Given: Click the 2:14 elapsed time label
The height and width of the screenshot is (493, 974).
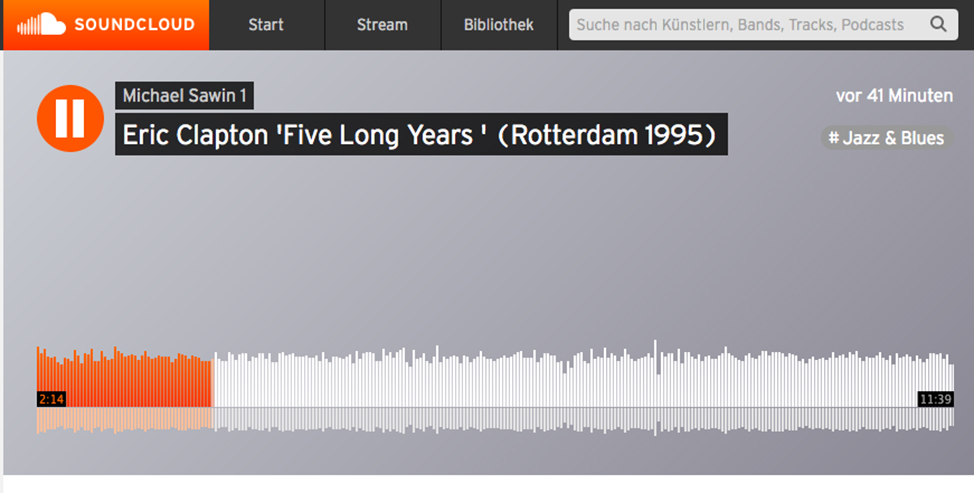Looking at the screenshot, I should [52, 399].
